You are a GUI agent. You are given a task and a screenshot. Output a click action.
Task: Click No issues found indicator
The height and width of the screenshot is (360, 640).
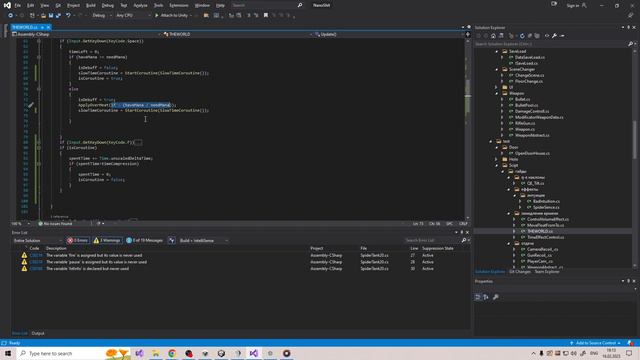(55, 224)
